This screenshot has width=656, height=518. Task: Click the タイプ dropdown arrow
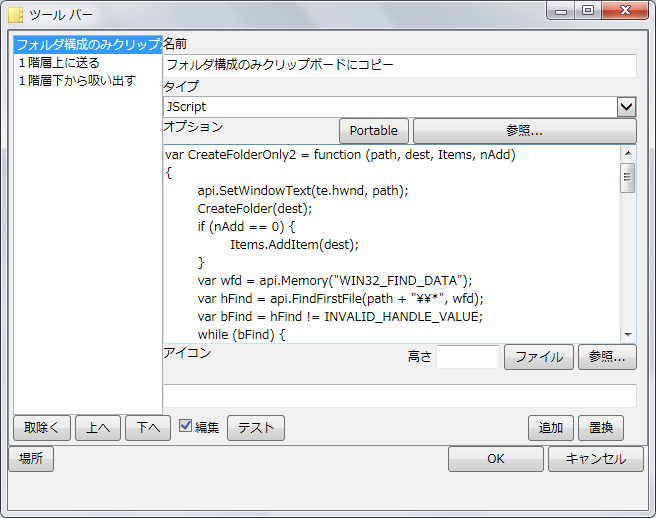click(x=626, y=107)
